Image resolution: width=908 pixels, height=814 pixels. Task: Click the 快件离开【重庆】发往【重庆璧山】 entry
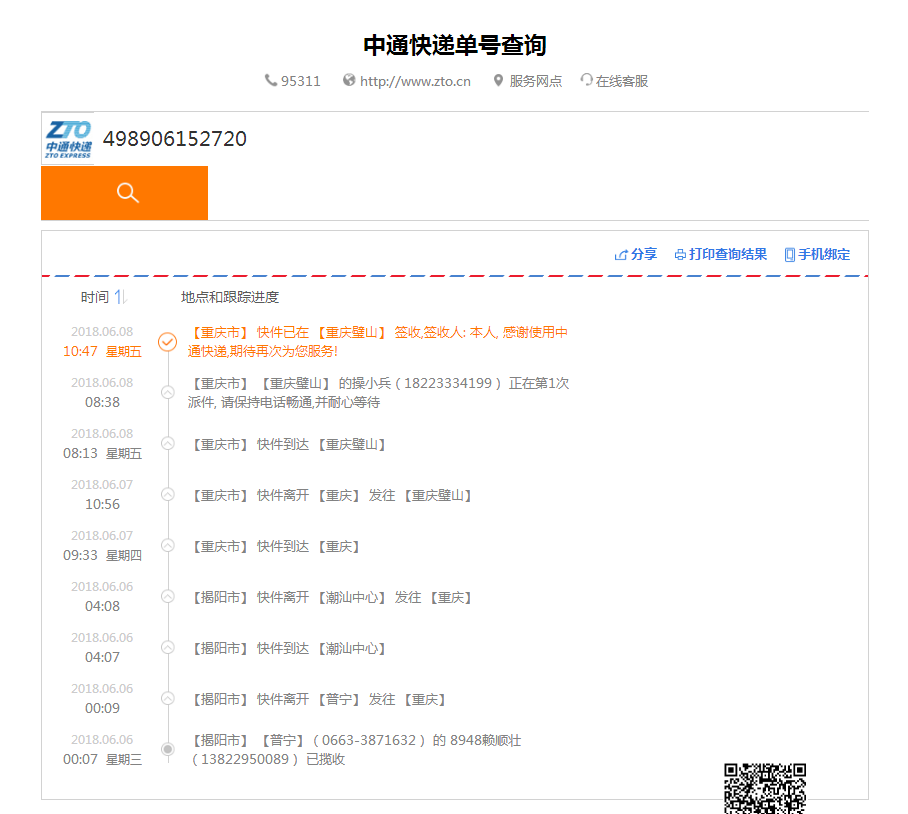coord(331,495)
